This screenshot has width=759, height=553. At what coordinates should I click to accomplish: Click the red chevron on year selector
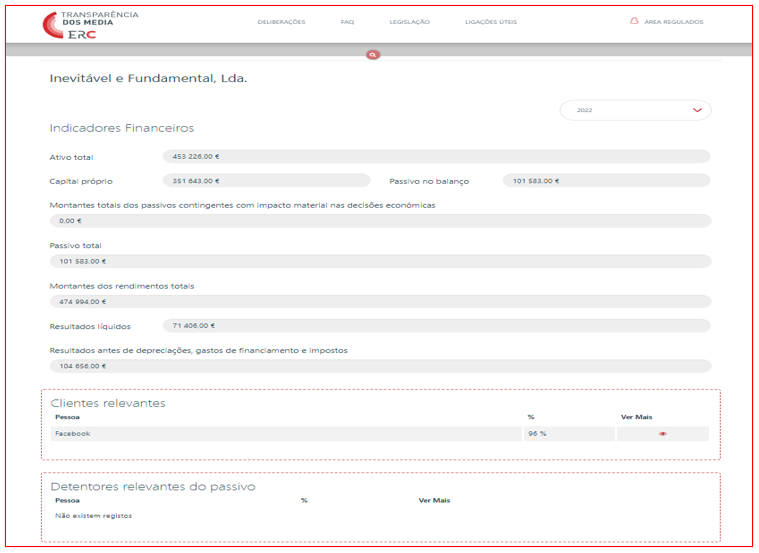(x=697, y=110)
